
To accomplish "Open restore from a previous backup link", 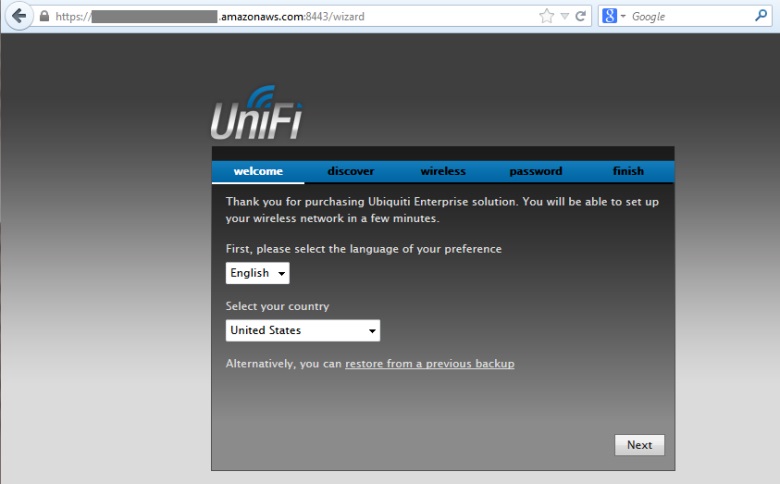I will [x=430, y=364].
